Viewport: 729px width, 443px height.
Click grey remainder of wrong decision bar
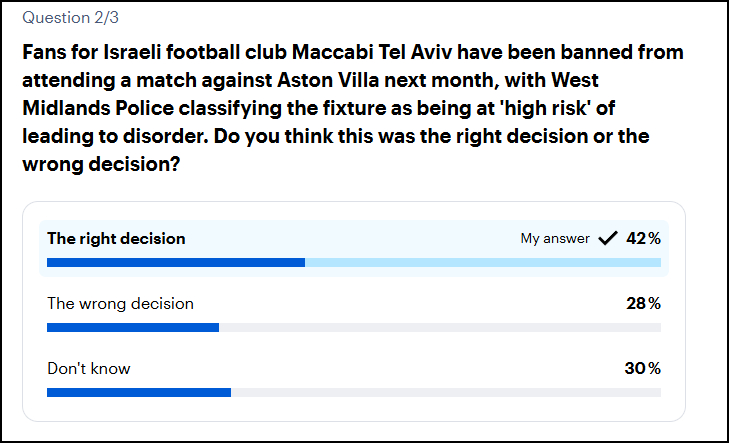pos(439,327)
